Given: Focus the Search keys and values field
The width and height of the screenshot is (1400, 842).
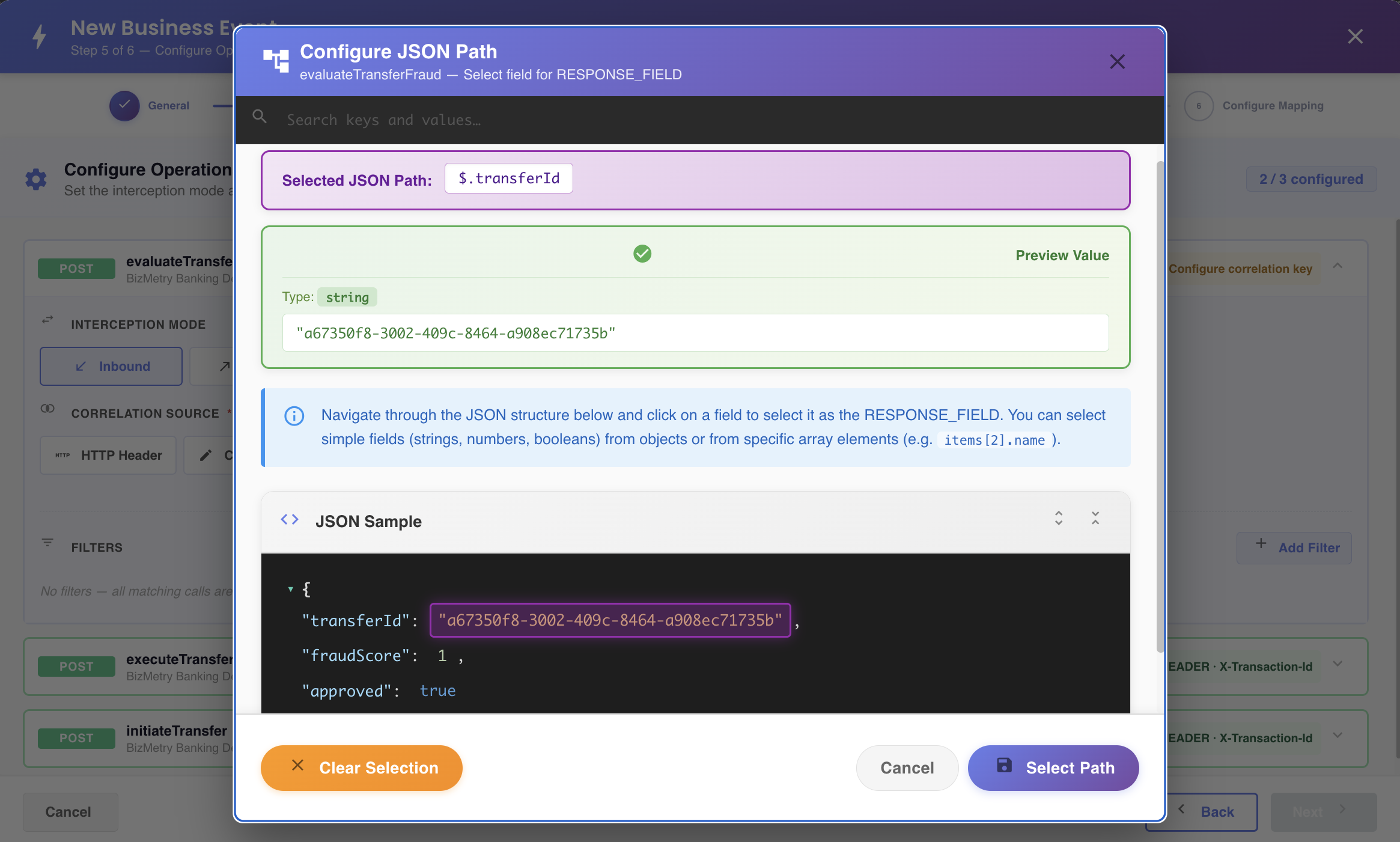Looking at the screenshot, I should [700, 120].
